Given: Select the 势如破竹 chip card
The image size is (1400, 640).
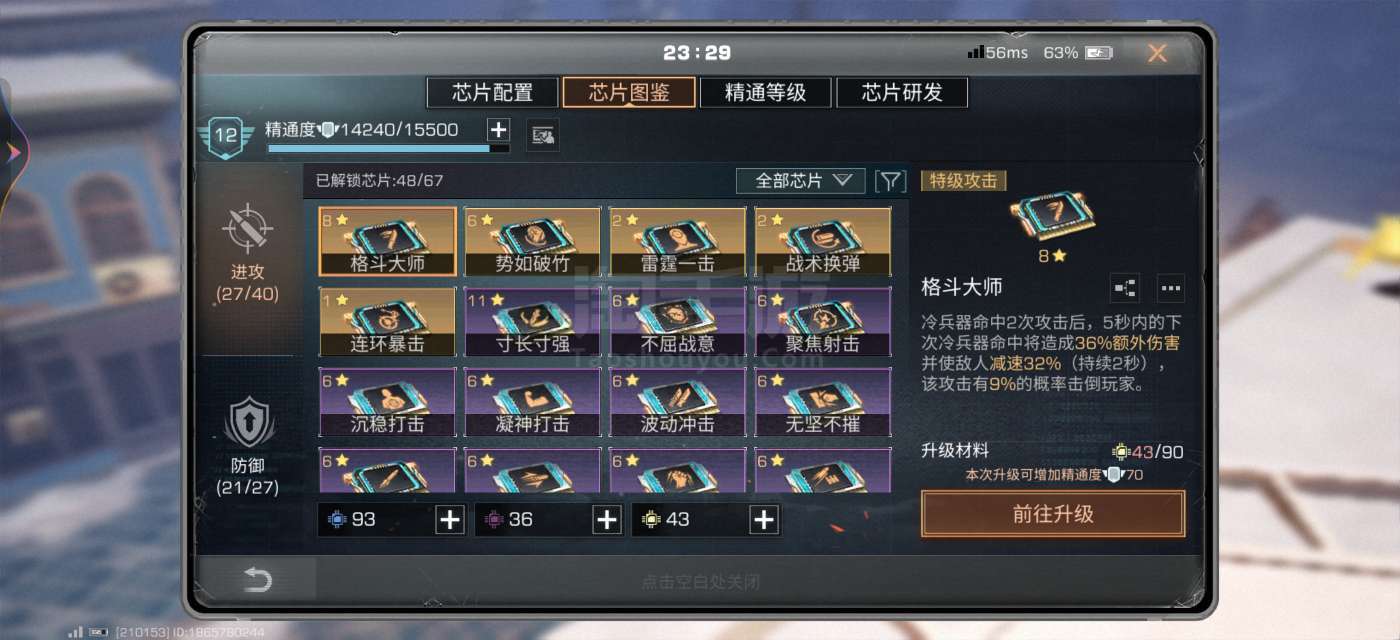Looking at the screenshot, I should [x=532, y=241].
